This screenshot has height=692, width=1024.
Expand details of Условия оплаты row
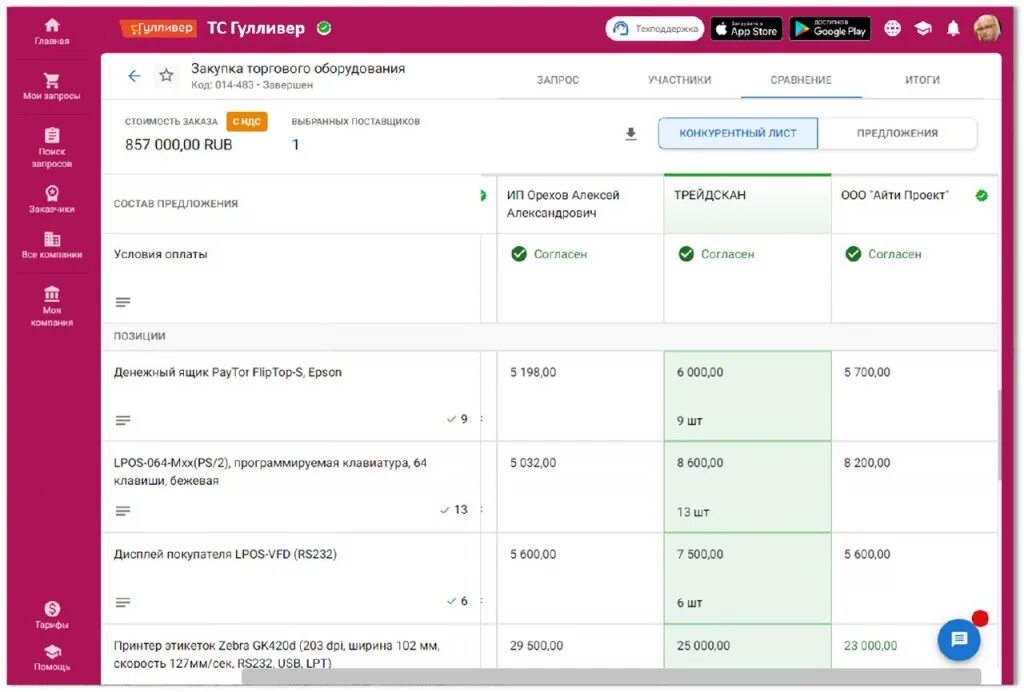point(123,302)
